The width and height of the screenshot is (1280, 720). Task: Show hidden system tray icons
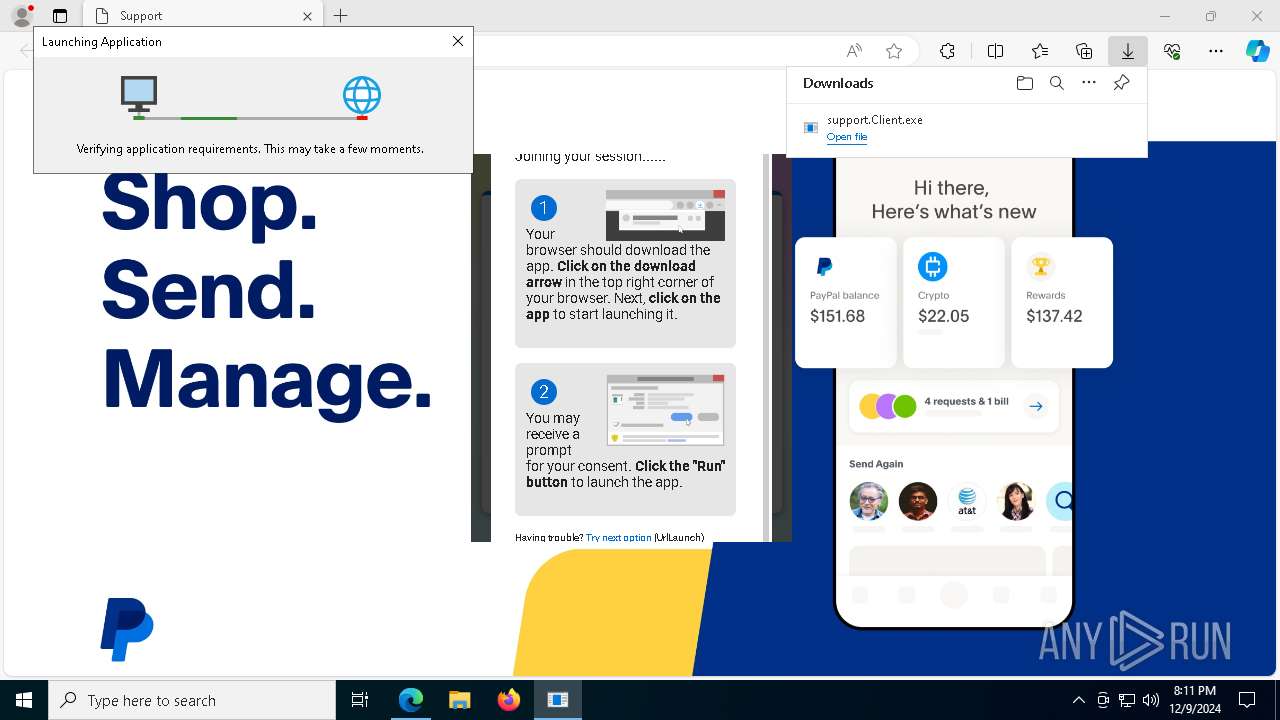coord(1078,700)
